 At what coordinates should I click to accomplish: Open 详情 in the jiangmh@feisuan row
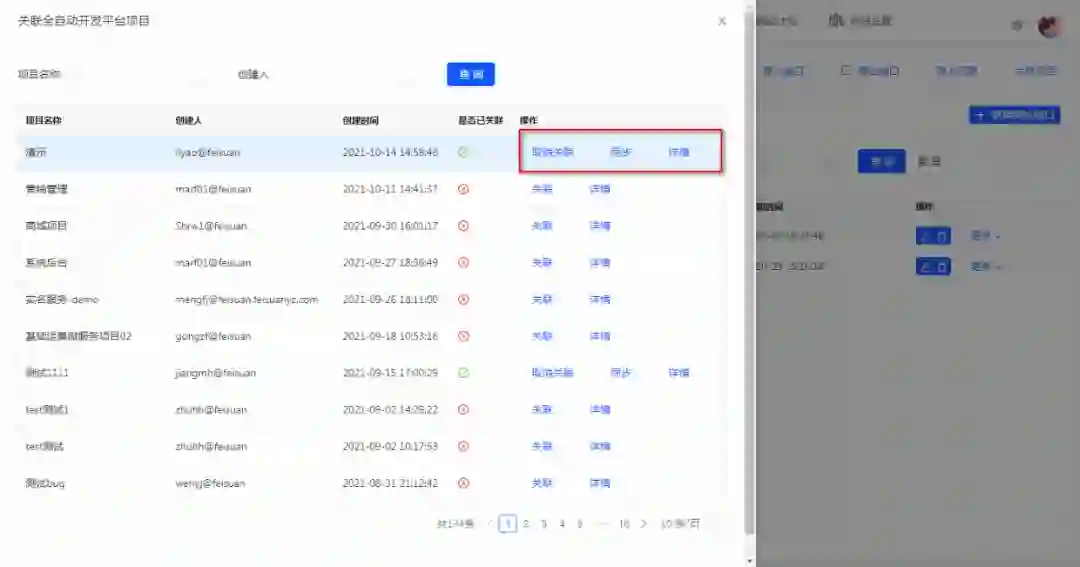coord(679,373)
